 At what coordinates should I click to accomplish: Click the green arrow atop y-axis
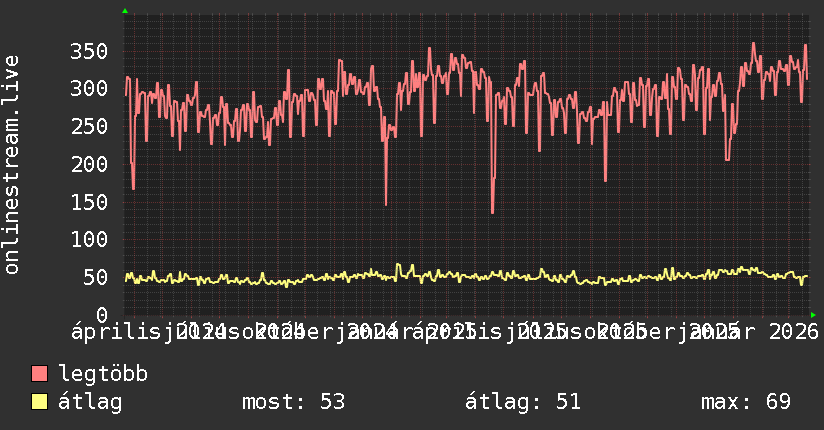[x=125, y=11]
